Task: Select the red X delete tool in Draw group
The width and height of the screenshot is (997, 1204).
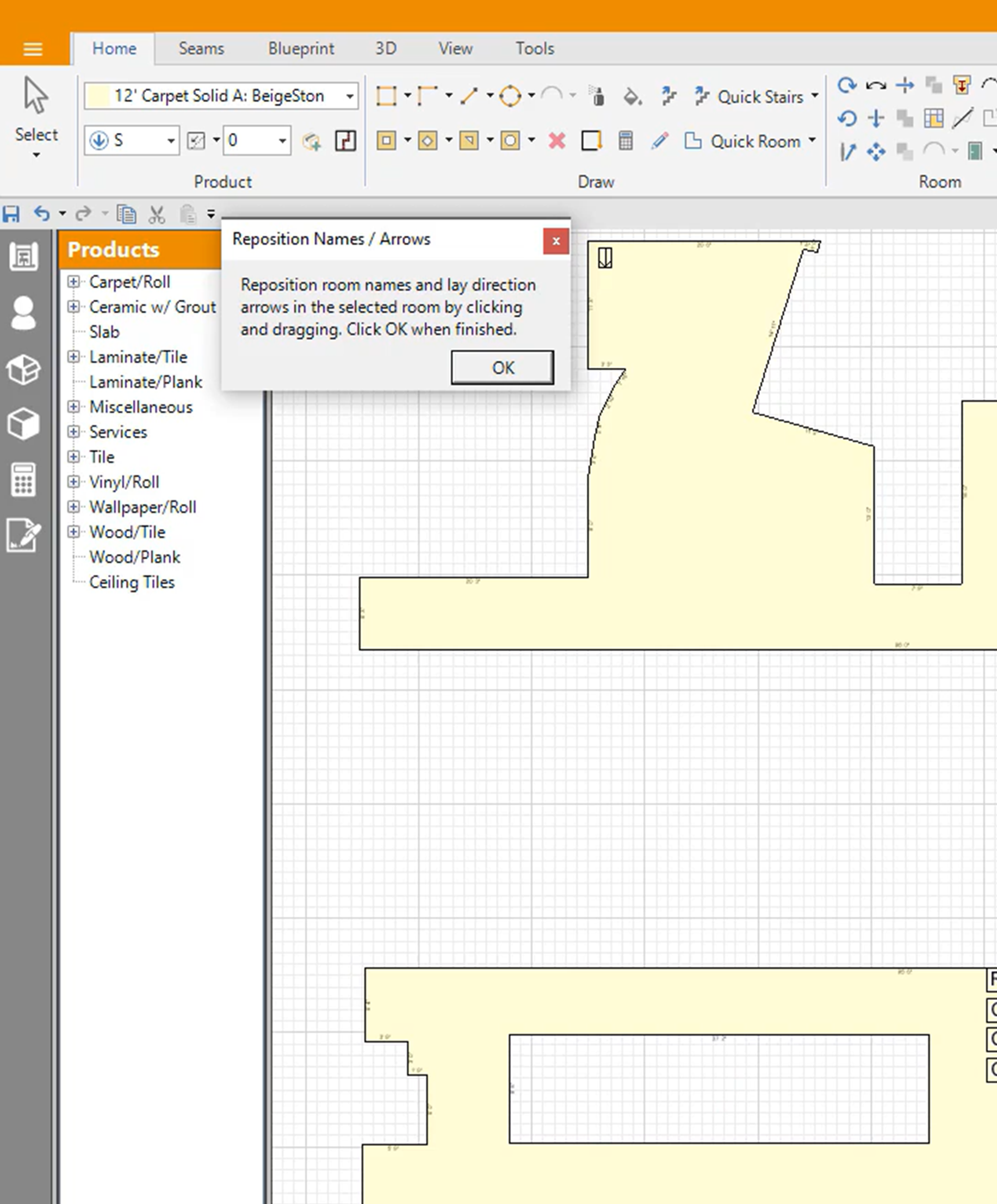Action: (x=555, y=140)
